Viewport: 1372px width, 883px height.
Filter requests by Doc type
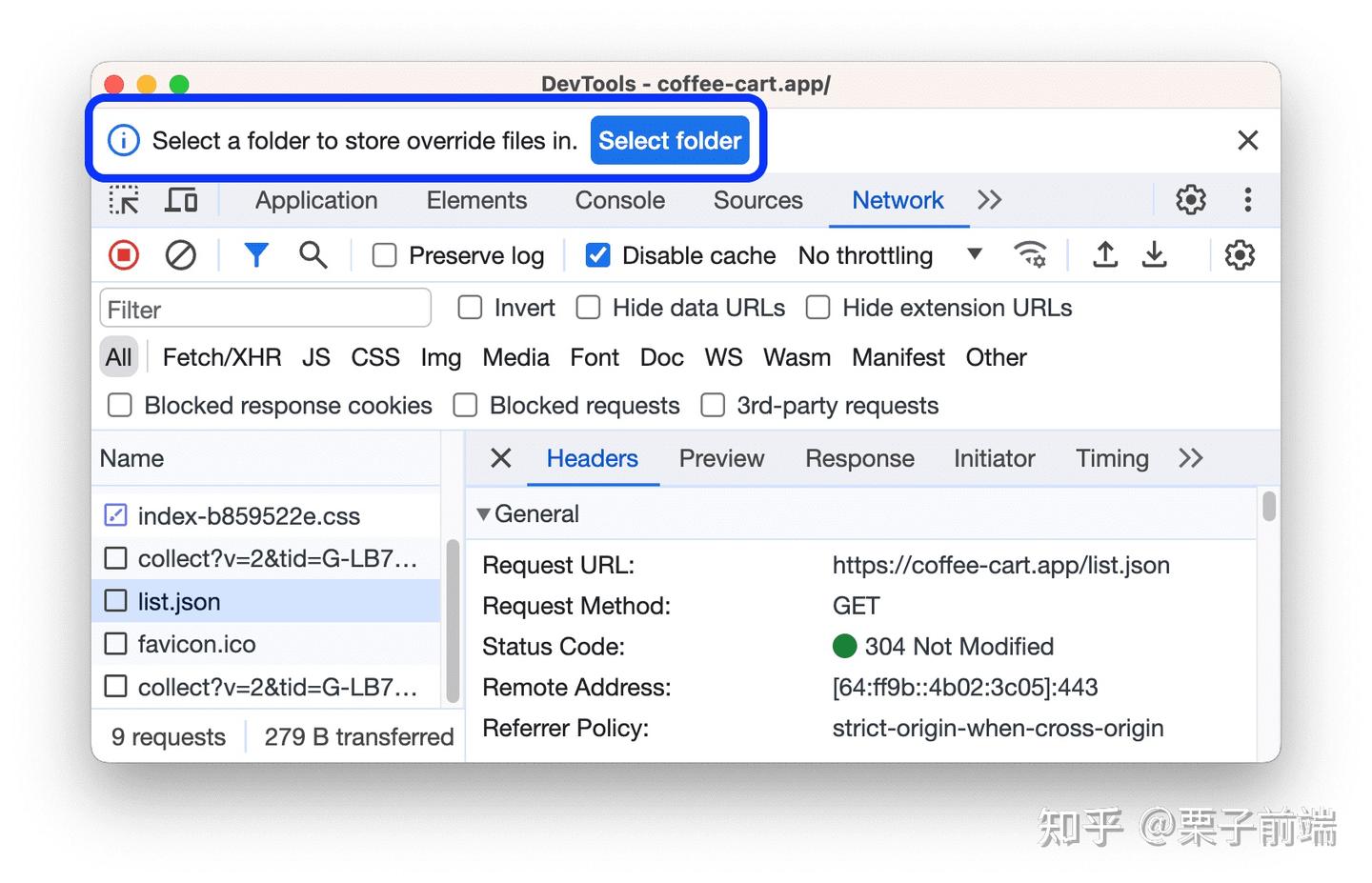point(662,357)
